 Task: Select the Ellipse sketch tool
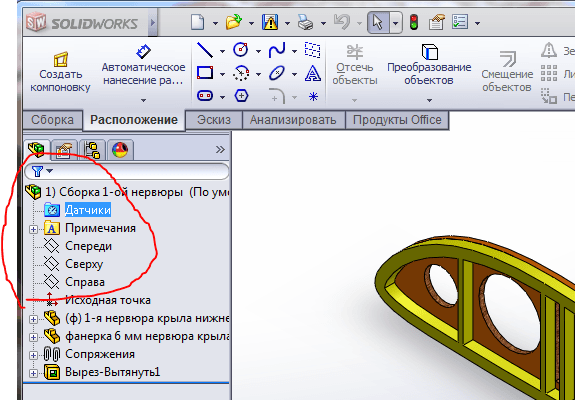(x=277, y=73)
